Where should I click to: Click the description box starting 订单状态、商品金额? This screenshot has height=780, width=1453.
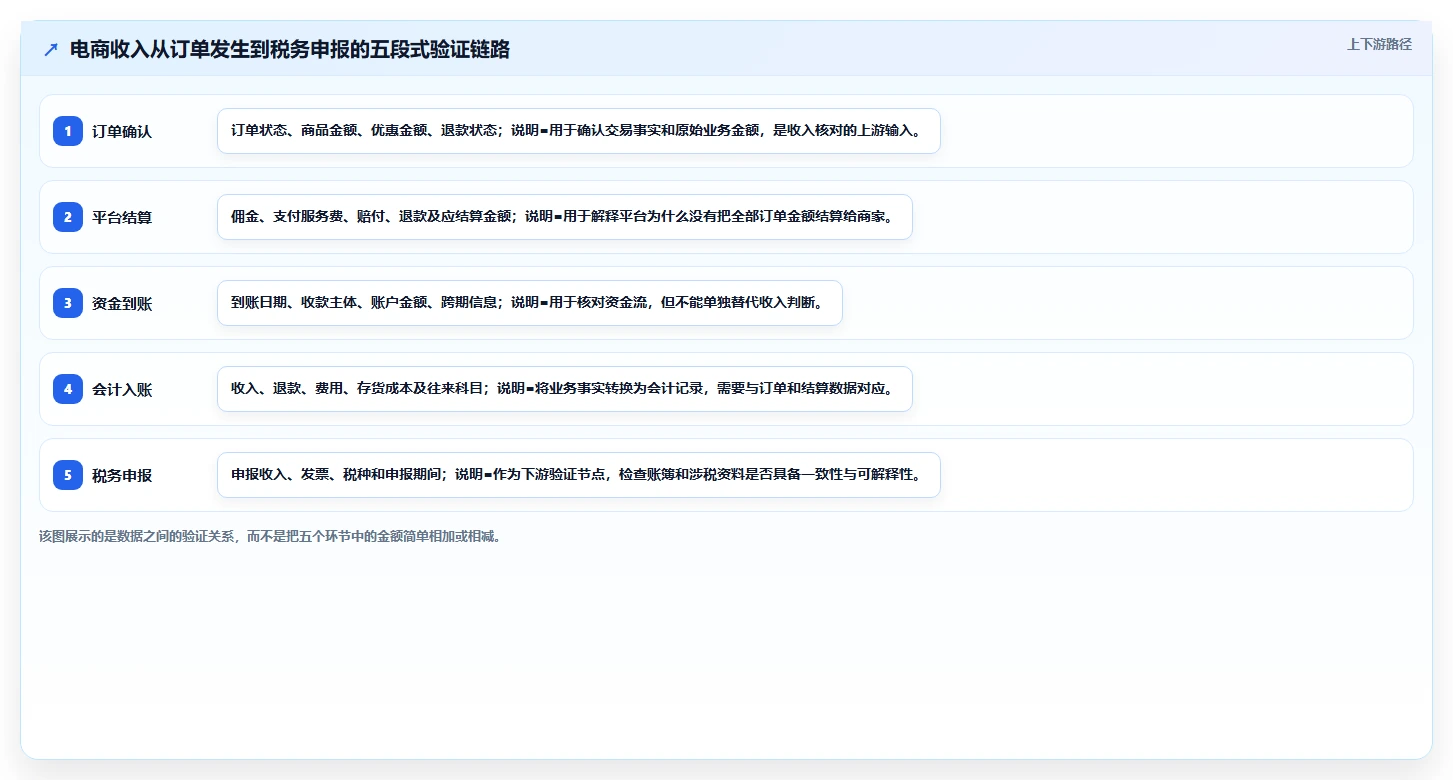coord(579,131)
